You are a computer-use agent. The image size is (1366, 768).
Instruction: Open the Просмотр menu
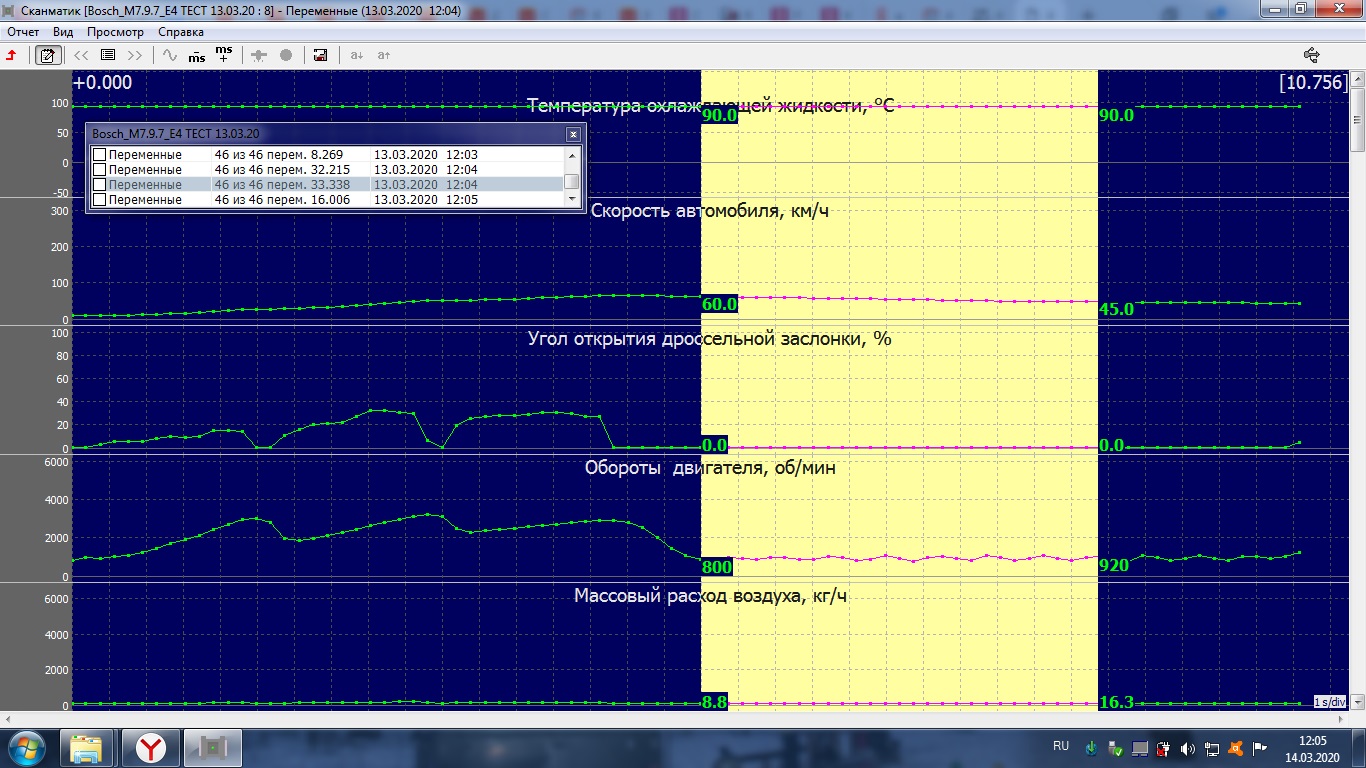pyautogui.click(x=116, y=32)
